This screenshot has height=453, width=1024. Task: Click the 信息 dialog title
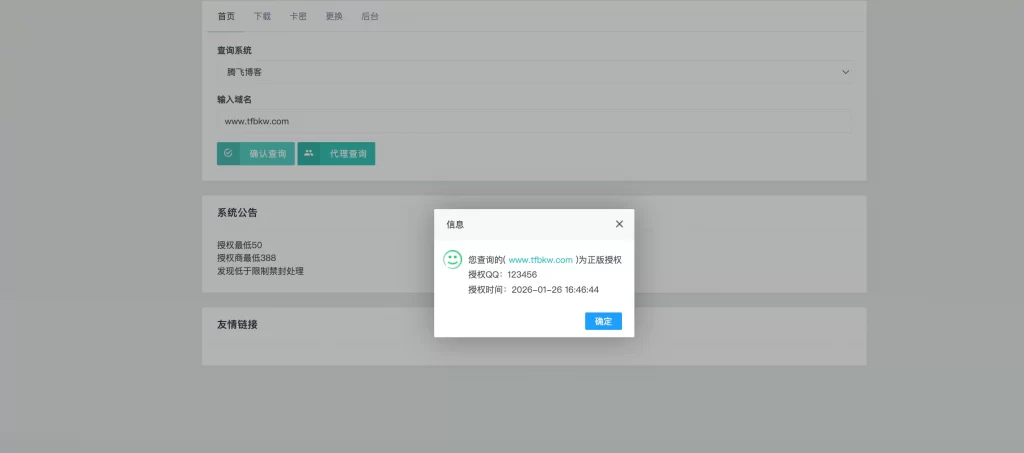coord(455,224)
